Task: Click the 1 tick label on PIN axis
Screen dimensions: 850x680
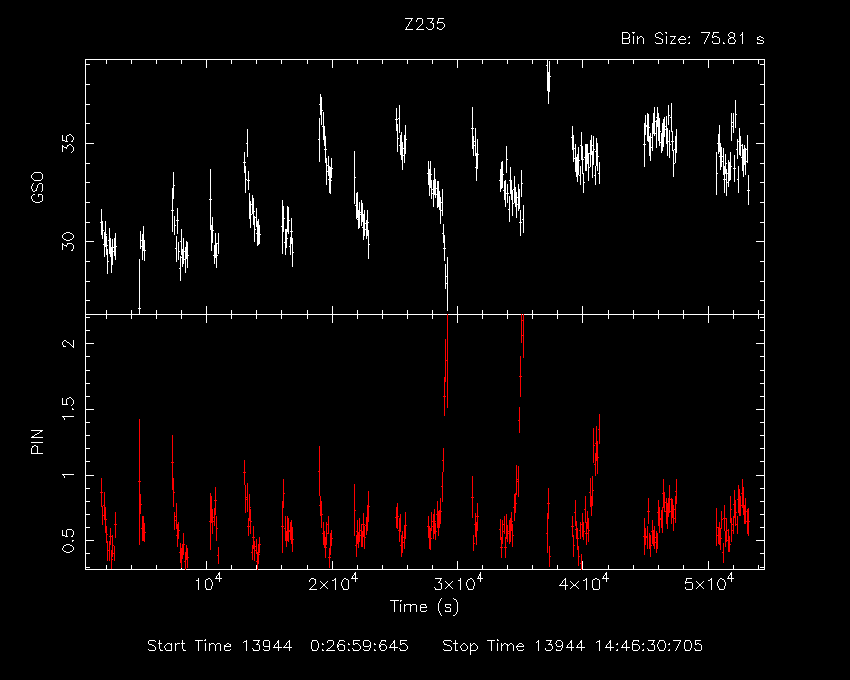Action: 69,475
